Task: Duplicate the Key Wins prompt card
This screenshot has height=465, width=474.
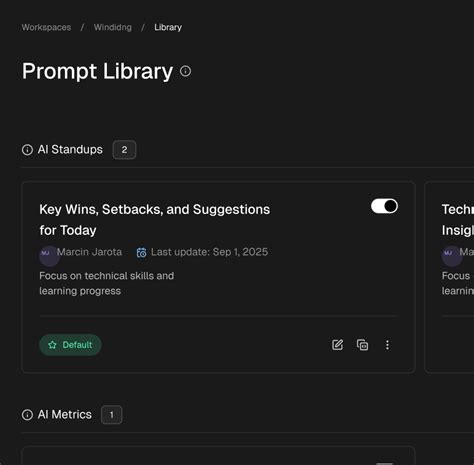Action: (362, 345)
